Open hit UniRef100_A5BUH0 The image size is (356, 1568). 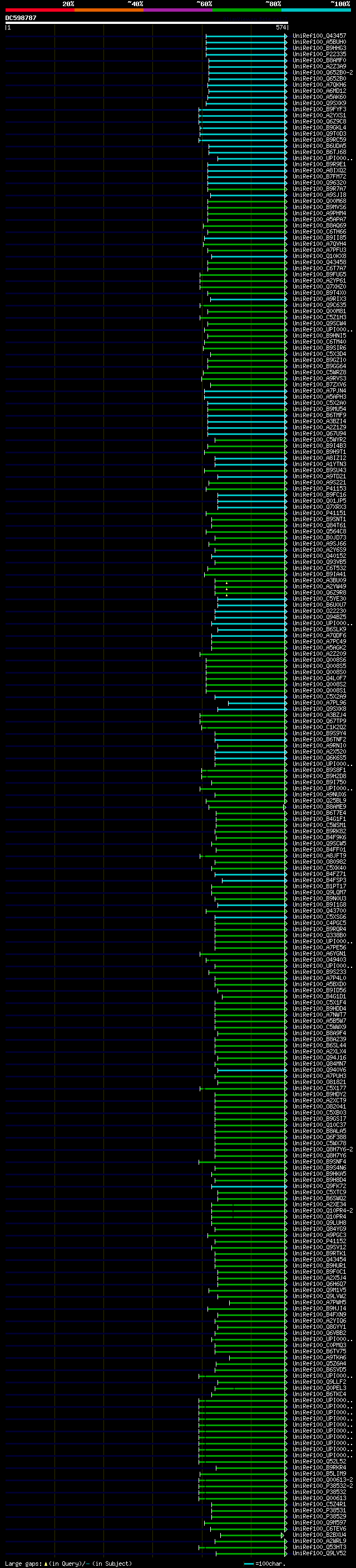coord(319,42)
